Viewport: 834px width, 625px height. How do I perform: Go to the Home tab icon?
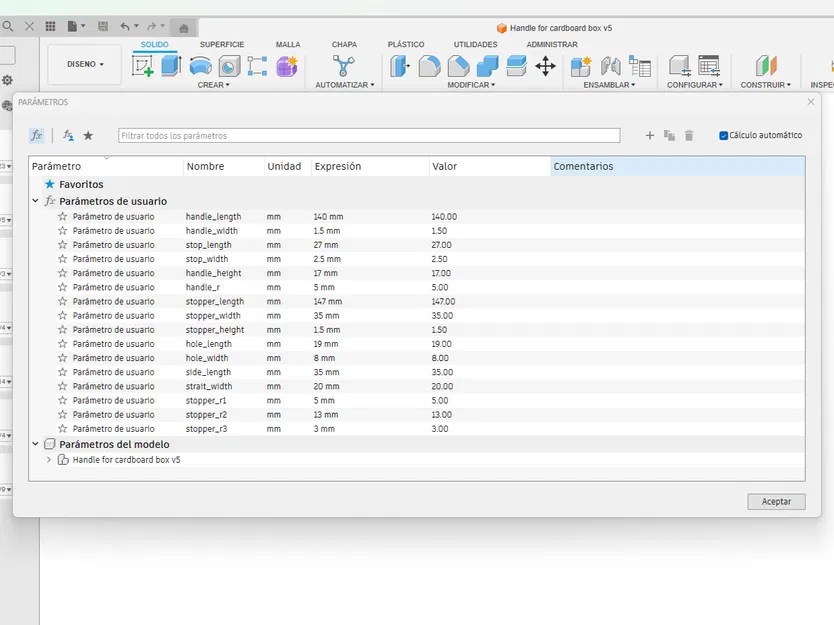184,28
